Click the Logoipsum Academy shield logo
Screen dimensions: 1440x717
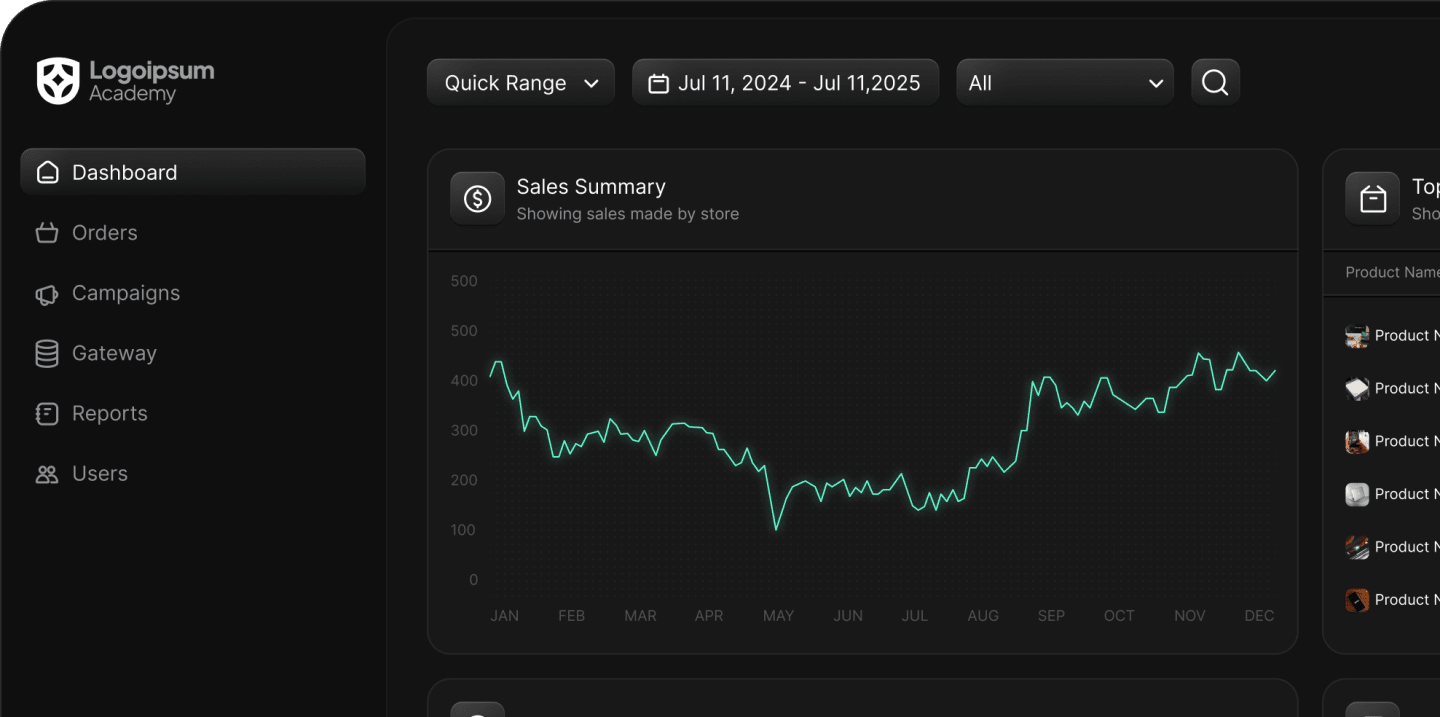pyautogui.click(x=58, y=80)
